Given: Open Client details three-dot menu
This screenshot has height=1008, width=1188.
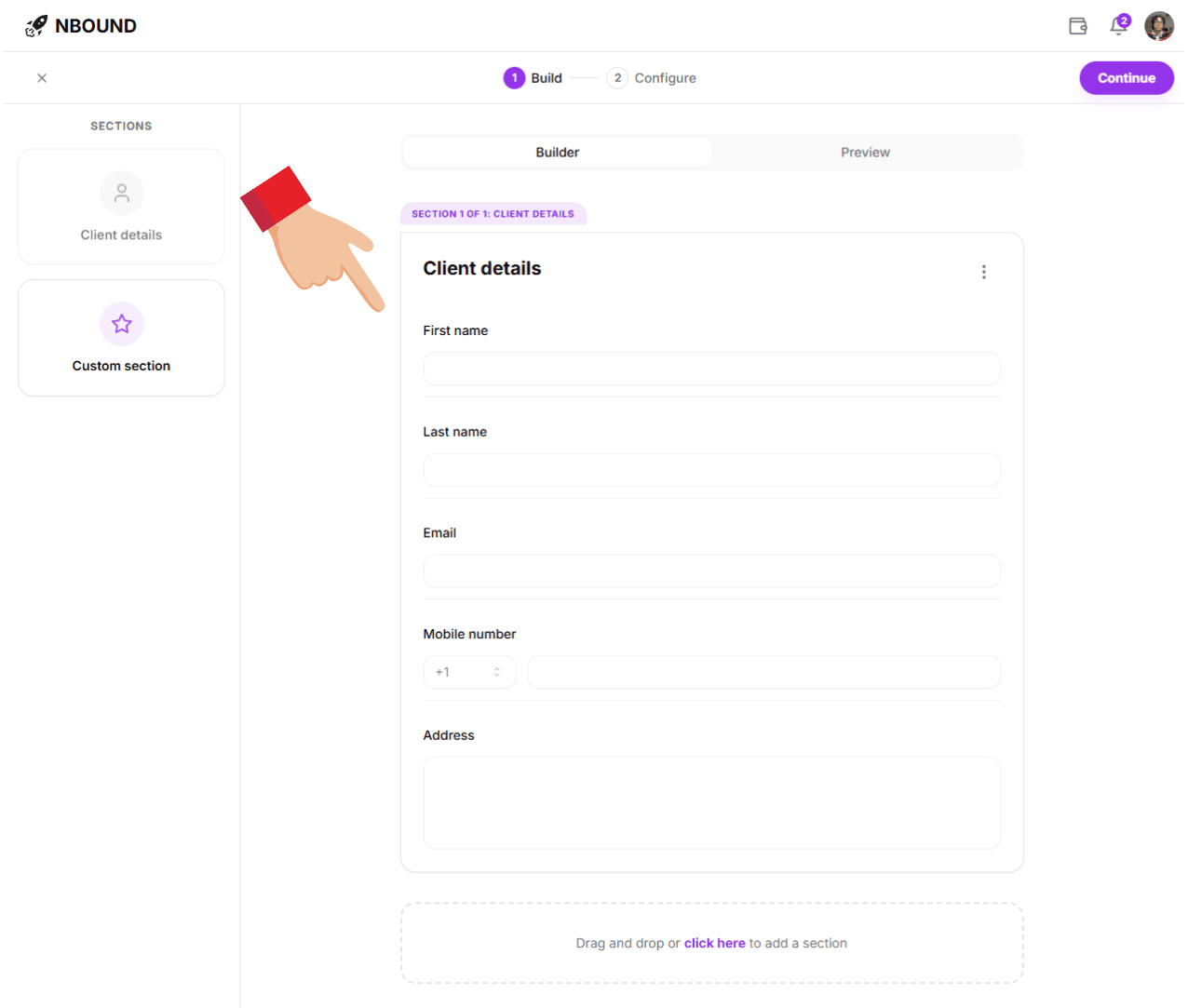Looking at the screenshot, I should [x=983, y=272].
